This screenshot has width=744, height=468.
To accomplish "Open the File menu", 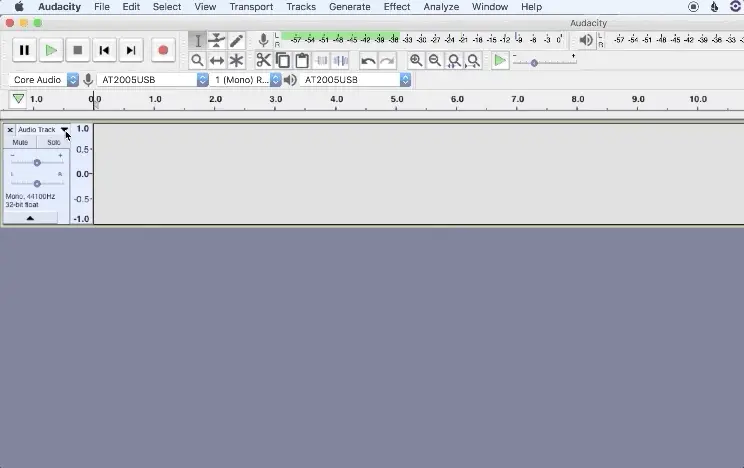I will click(x=102, y=7).
